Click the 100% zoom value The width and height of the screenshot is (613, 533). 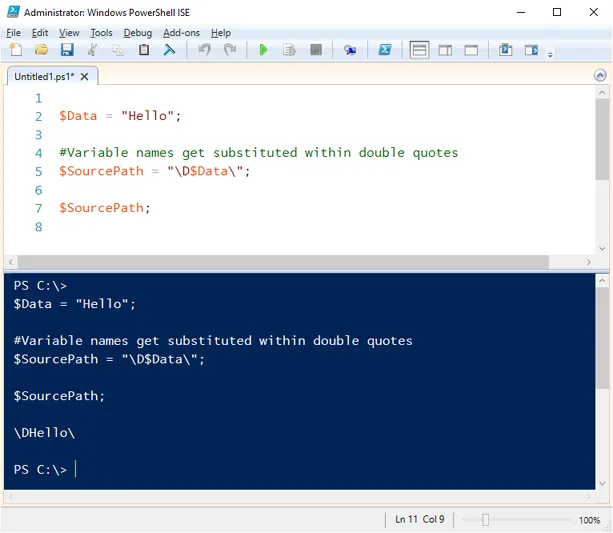click(x=589, y=520)
